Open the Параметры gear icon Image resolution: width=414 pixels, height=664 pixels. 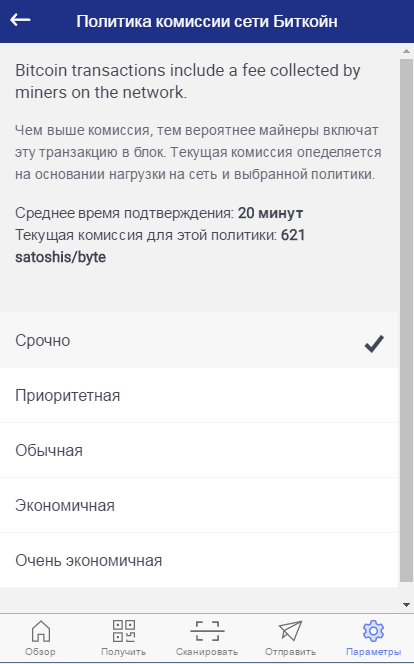point(373,631)
